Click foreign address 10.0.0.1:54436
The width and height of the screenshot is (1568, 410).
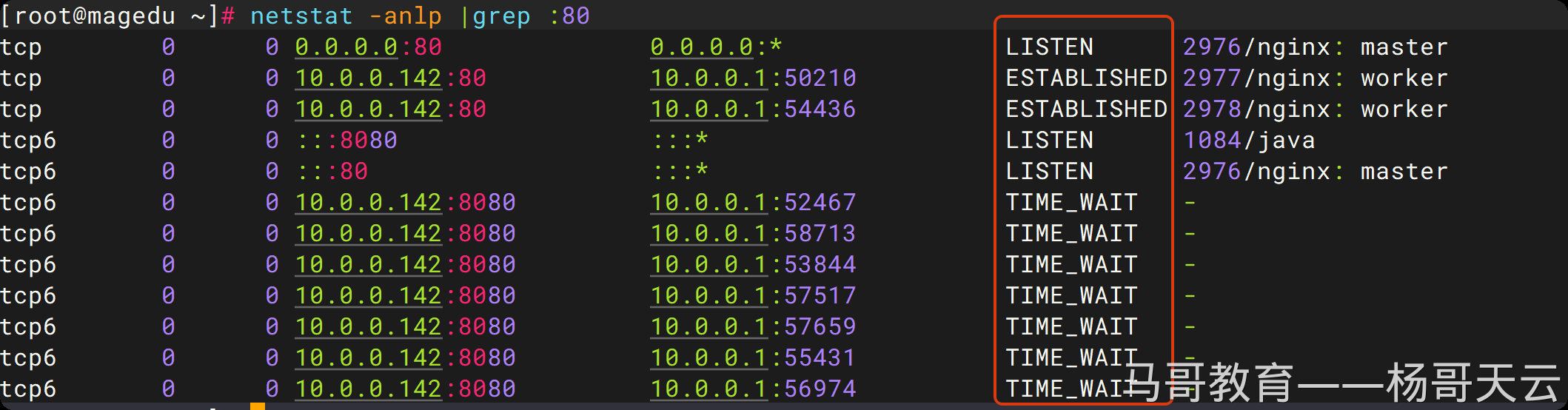point(753,109)
